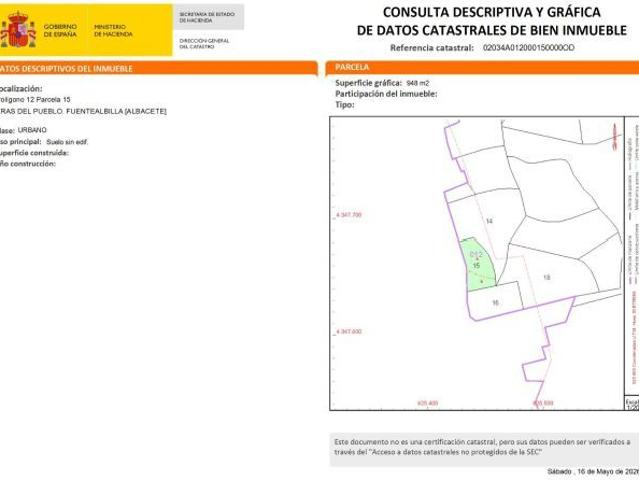Click parcel number 16 on the map
This screenshot has width=639, height=480.
(496, 303)
